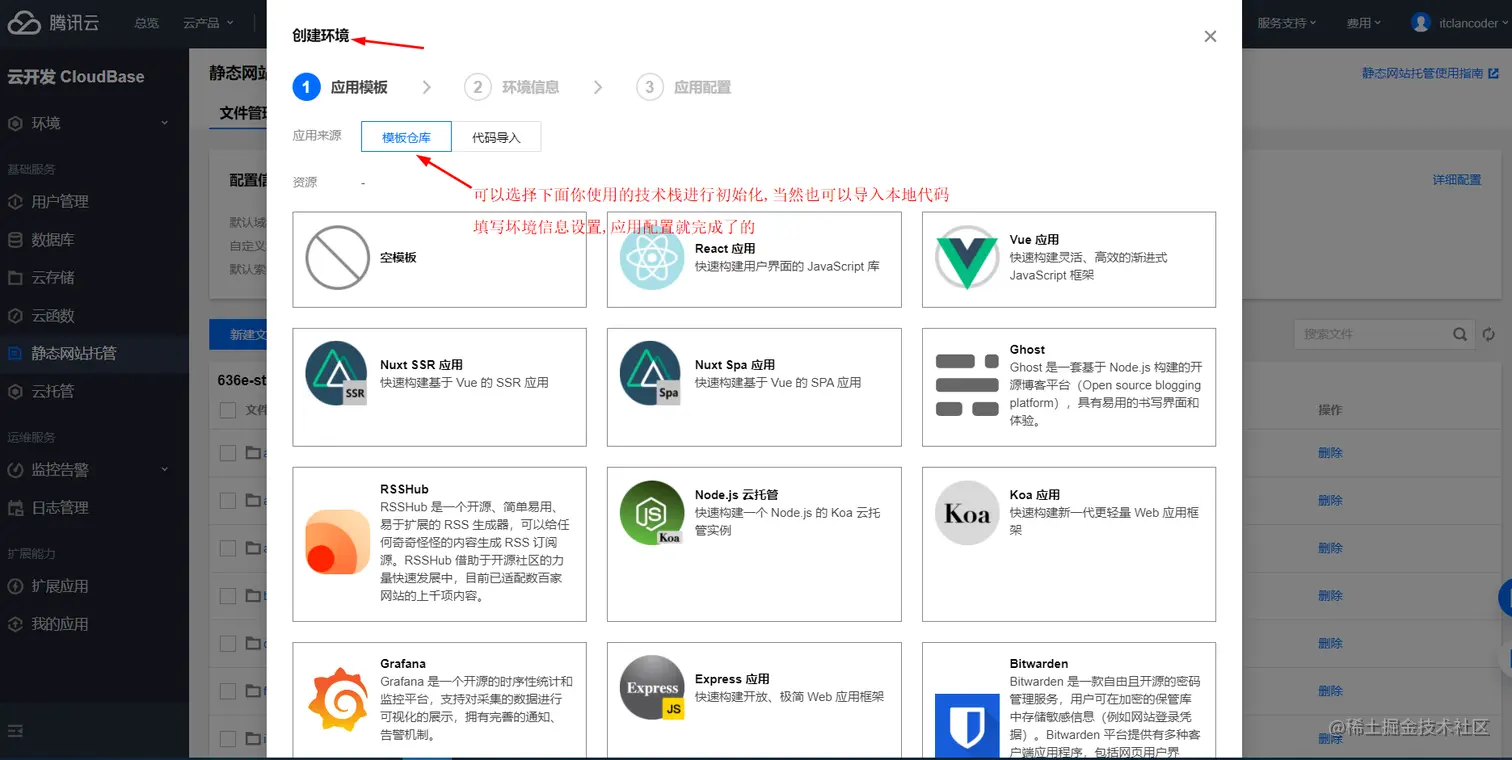Go to step 2 环境信息

point(512,87)
